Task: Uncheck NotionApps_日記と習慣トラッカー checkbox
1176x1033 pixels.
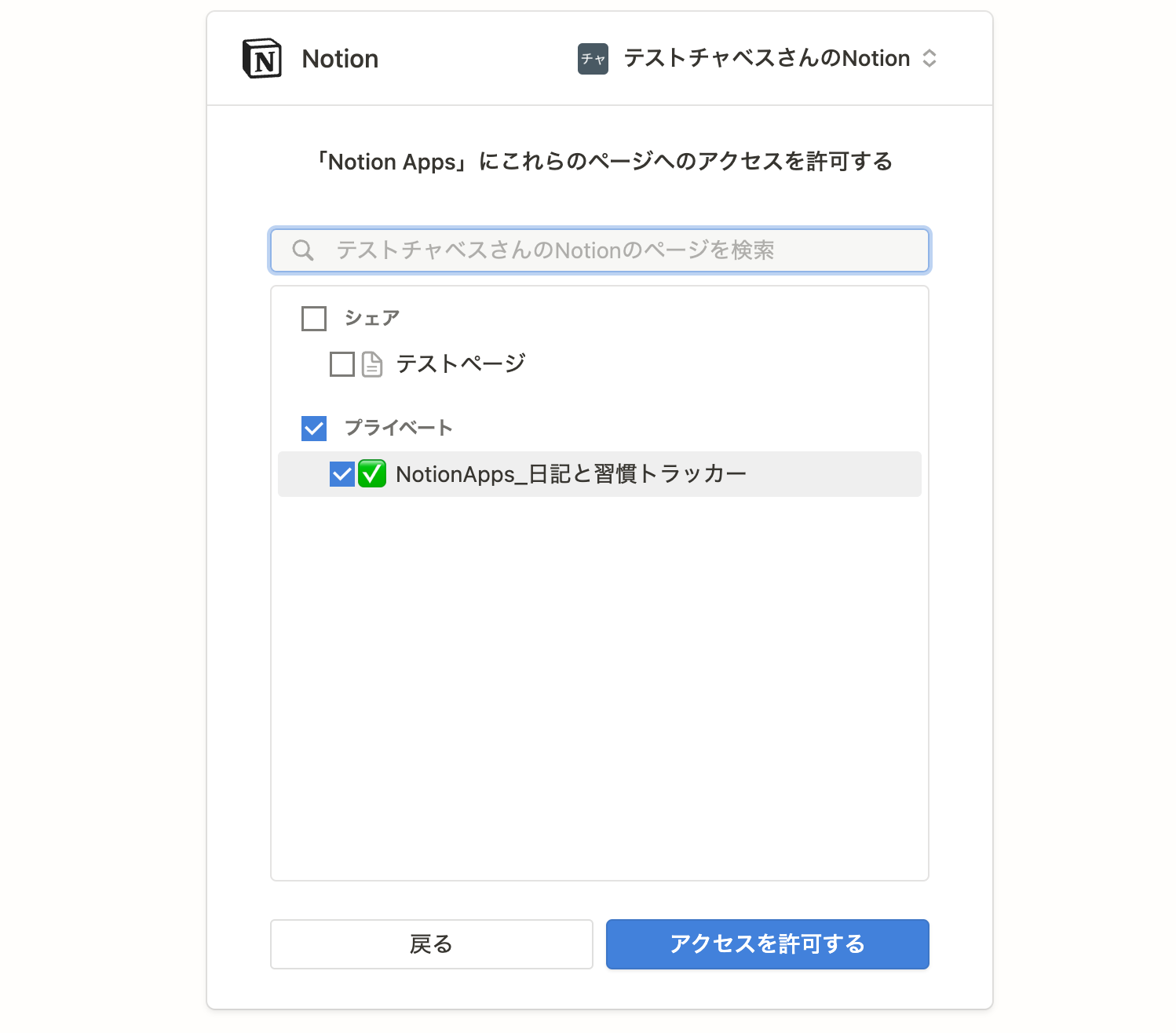Action: 342,474
